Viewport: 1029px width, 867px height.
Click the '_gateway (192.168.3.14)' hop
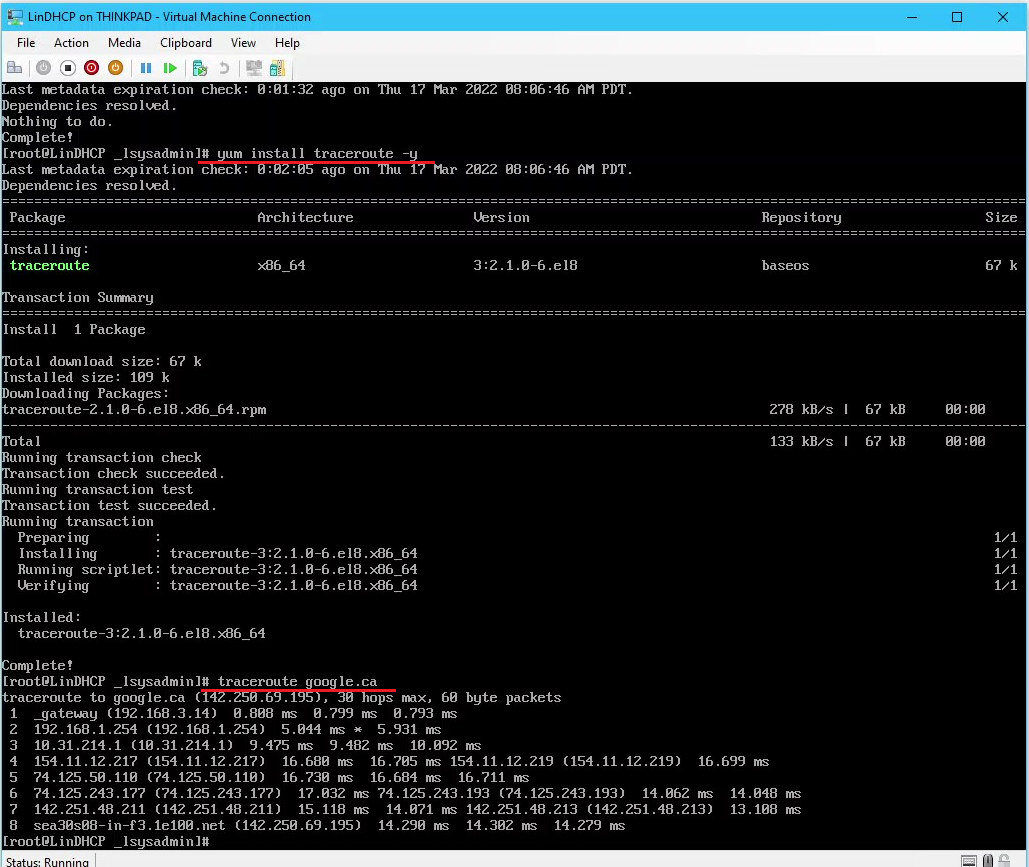coord(125,713)
